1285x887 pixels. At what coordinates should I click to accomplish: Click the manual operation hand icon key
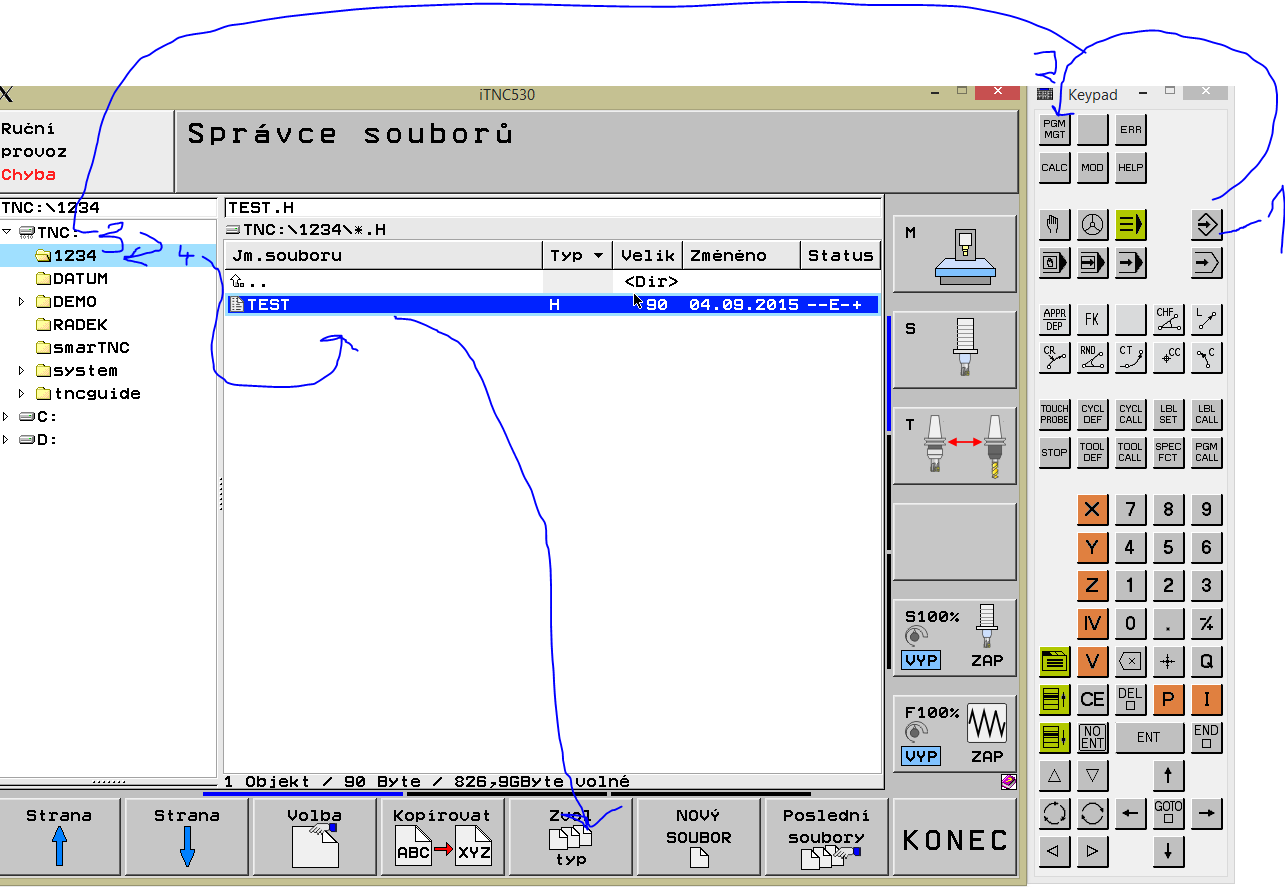pos(1054,225)
